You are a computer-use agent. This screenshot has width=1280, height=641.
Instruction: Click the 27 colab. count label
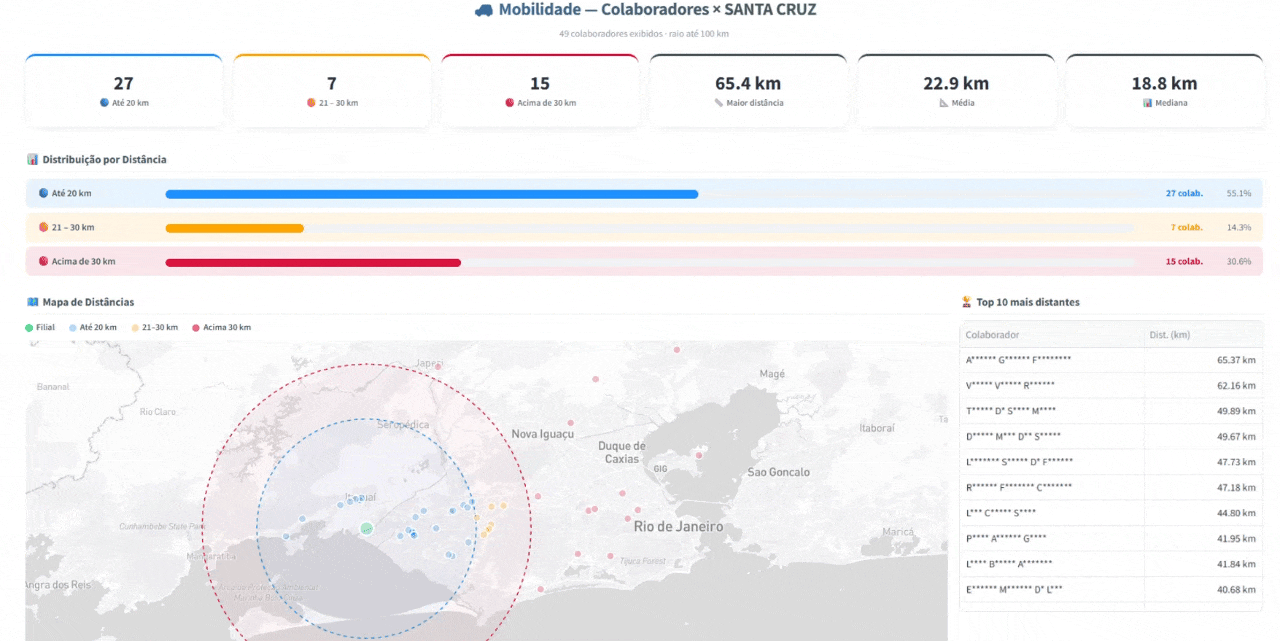tap(1184, 193)
